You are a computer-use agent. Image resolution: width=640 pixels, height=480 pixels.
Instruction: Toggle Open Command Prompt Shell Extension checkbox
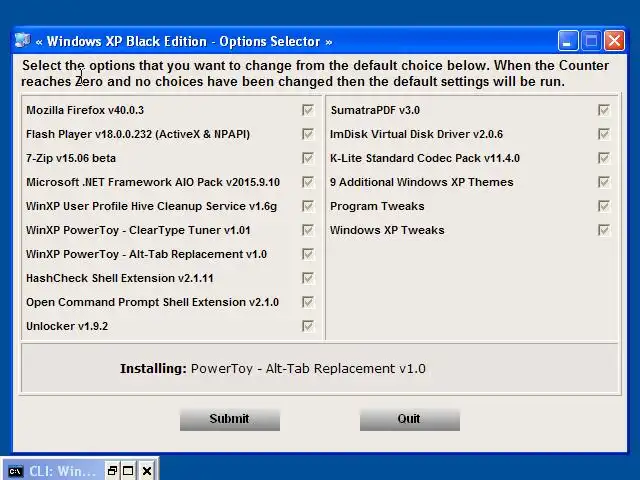coord(308,302)
